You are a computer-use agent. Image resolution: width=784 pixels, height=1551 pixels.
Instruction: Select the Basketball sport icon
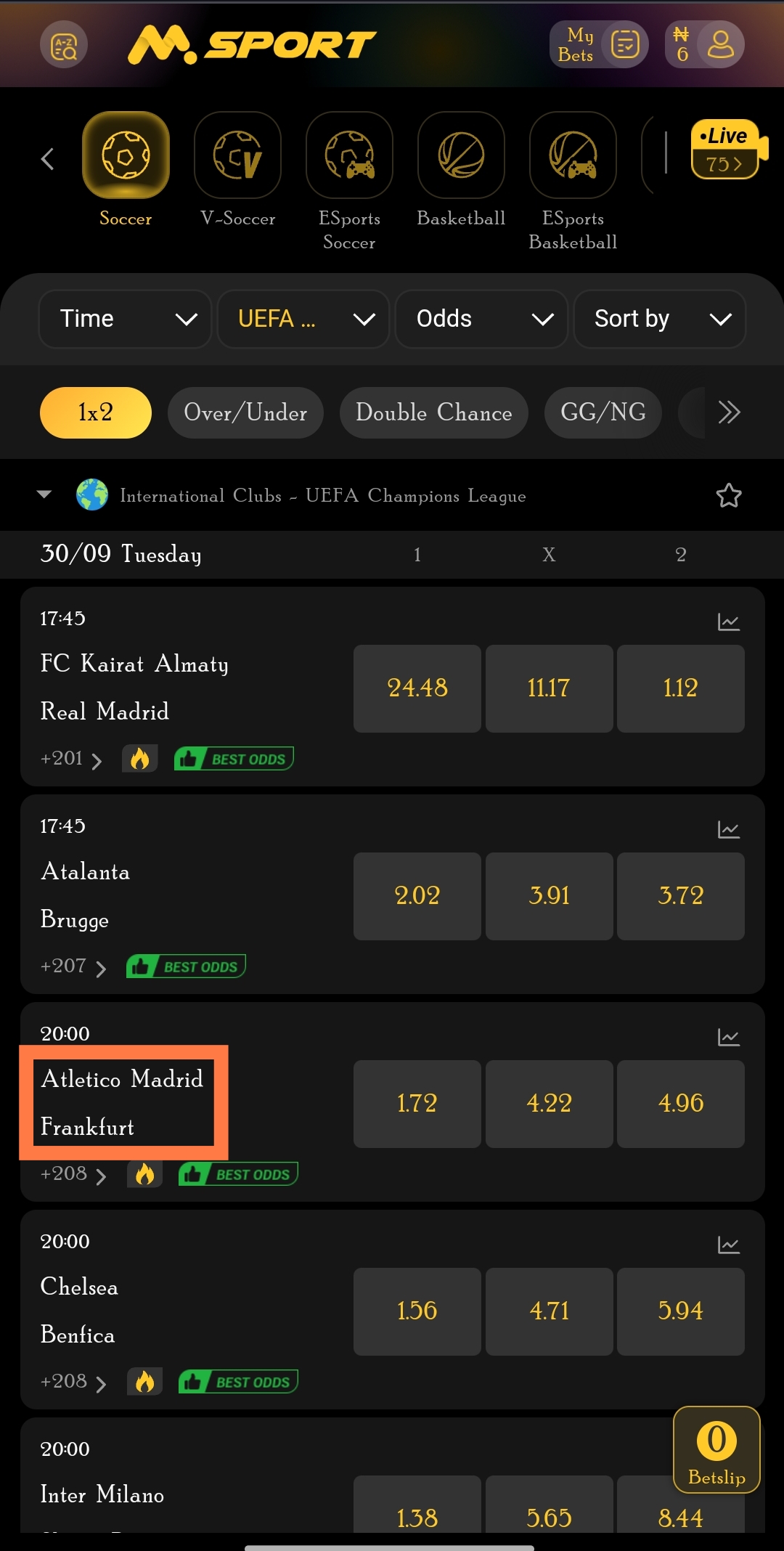pos(461,155)
